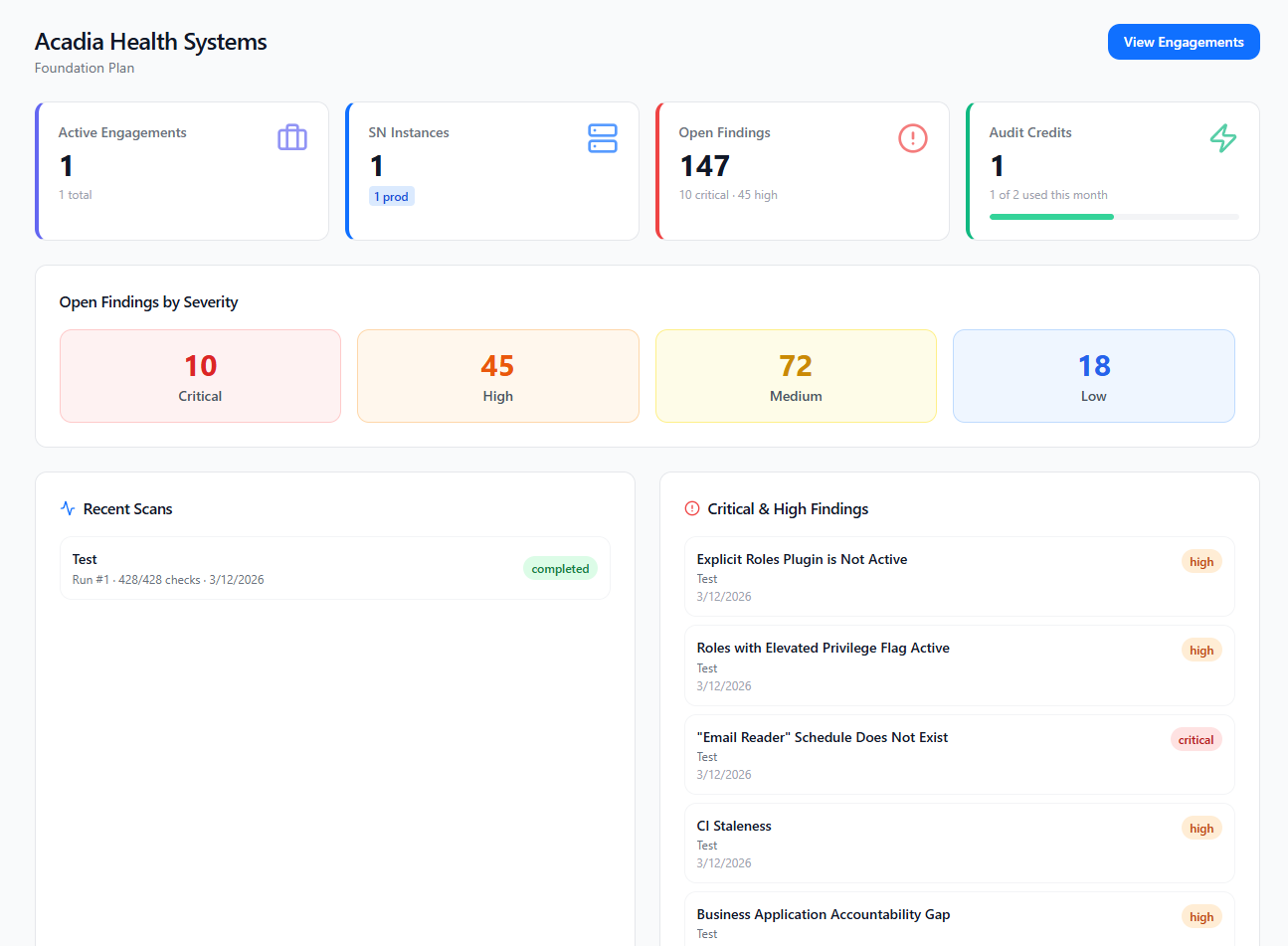Click the completed status badge

(x=560, y=569)
